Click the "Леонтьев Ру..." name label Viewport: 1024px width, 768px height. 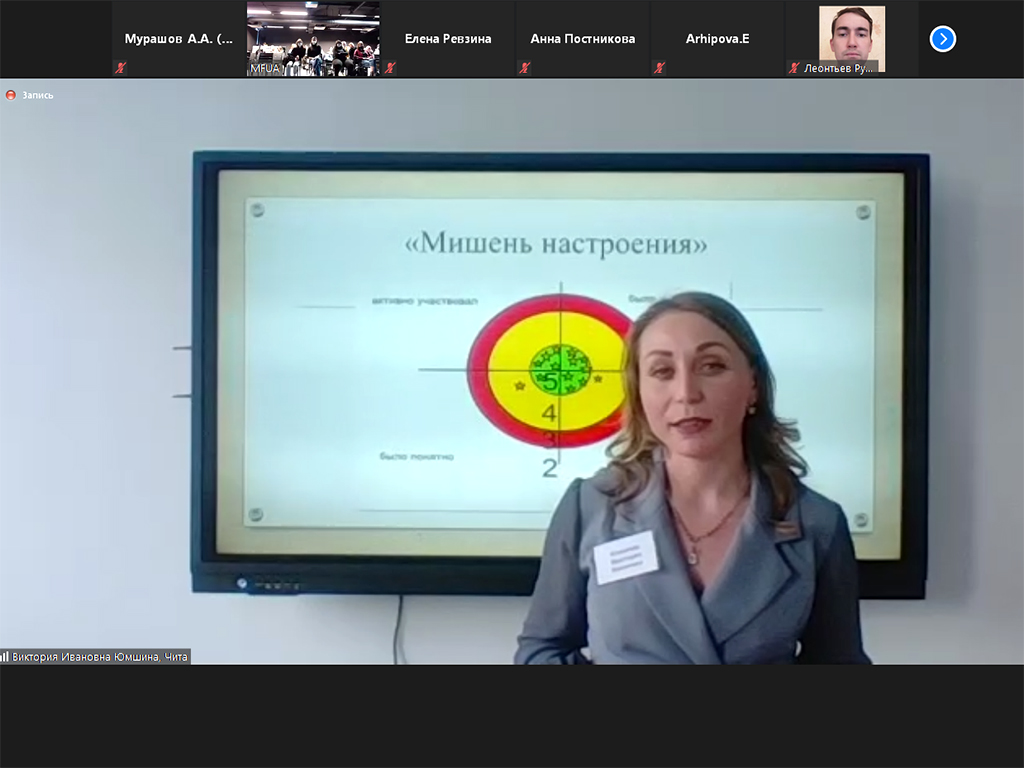838,68
